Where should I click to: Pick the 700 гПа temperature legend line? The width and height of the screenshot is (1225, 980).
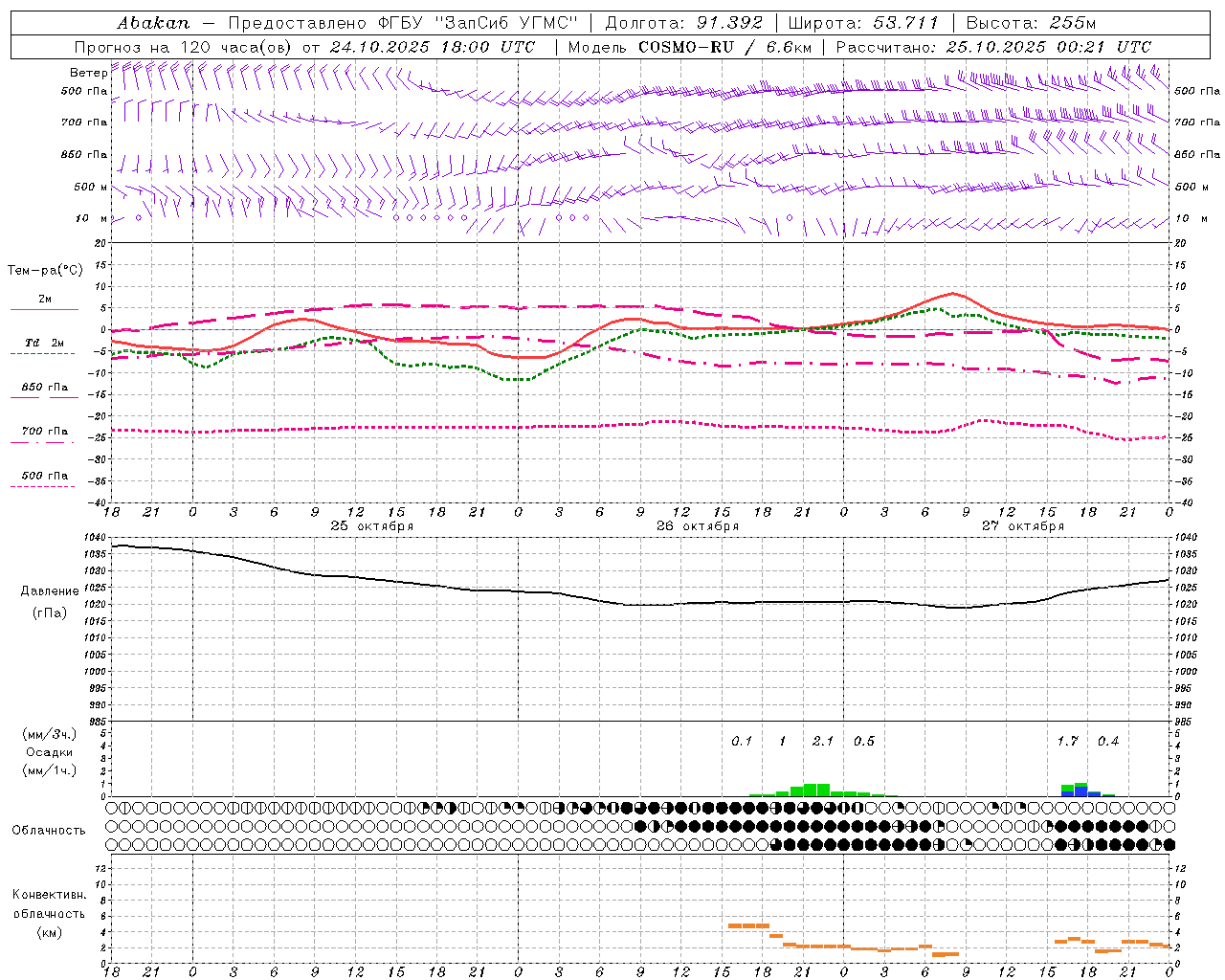pyautogui.click(x=44, y=441)
